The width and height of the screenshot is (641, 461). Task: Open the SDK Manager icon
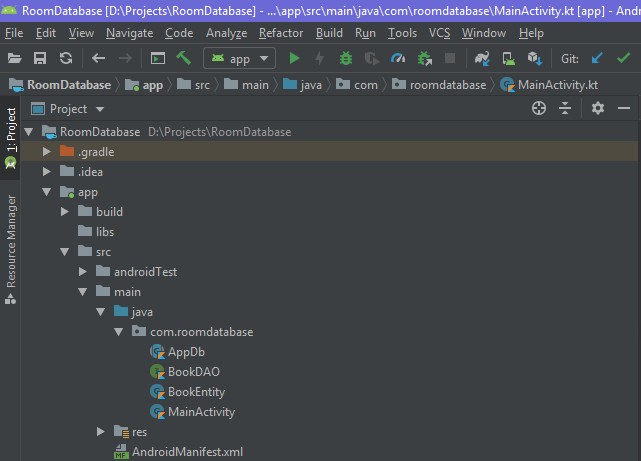(535, 58)
